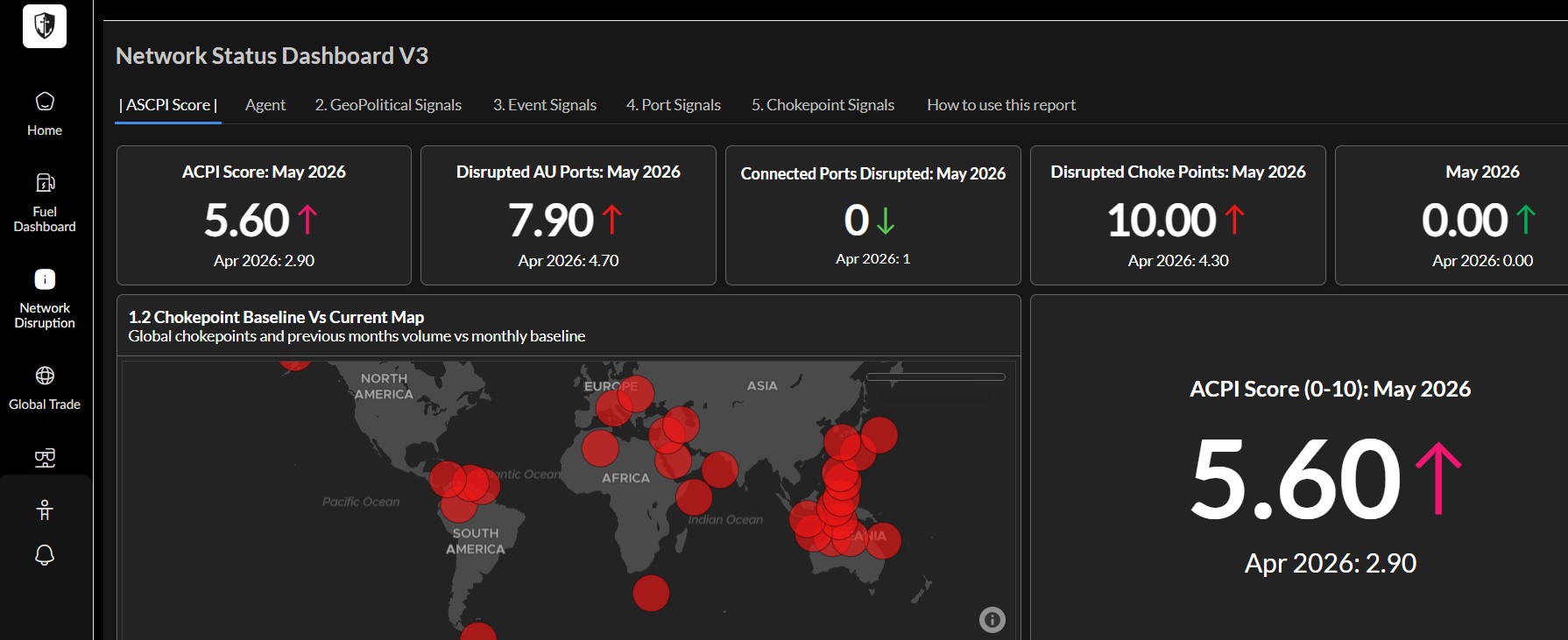Click the Apr 2026: 1 text
Viewport: 1568px width, 640px height.
(x=873, y=259)
